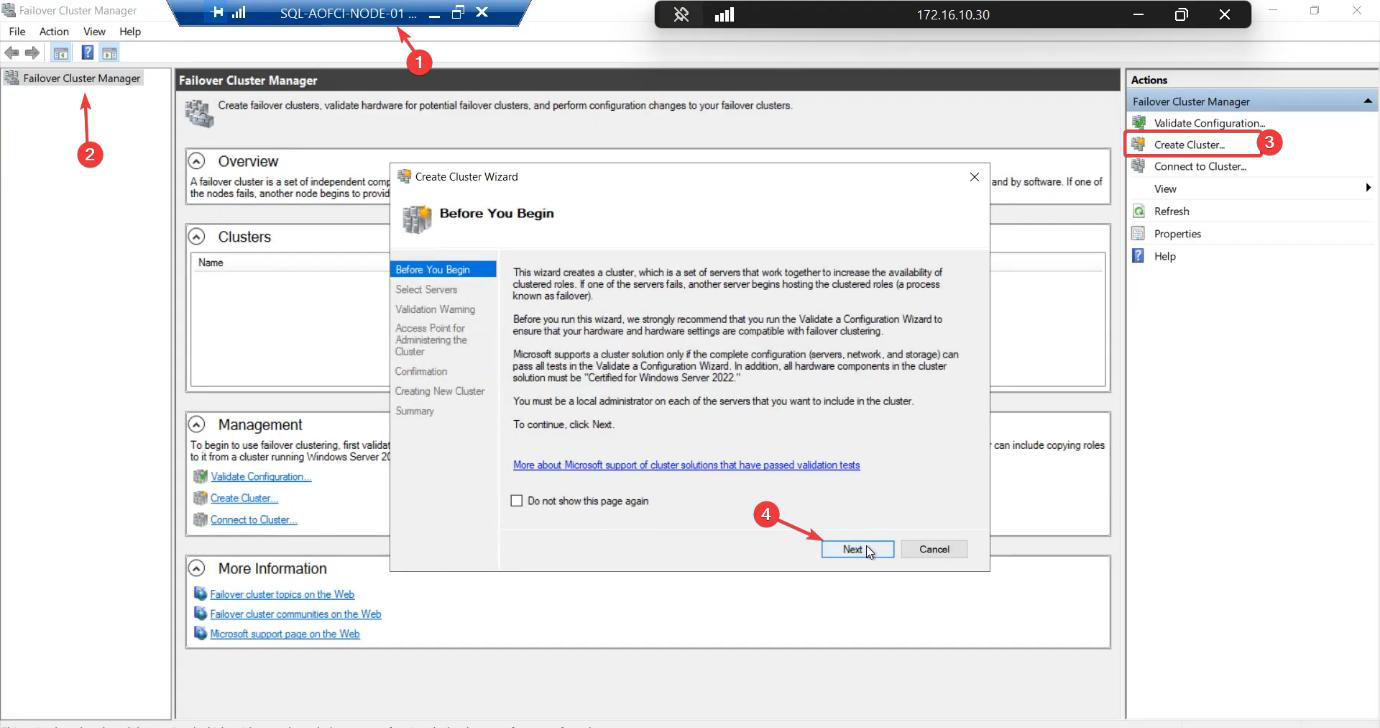Select Failover Cluster Manager tree node
Image resolution: width=1380 pixels, height=728 pixels.
coord(82,78)
